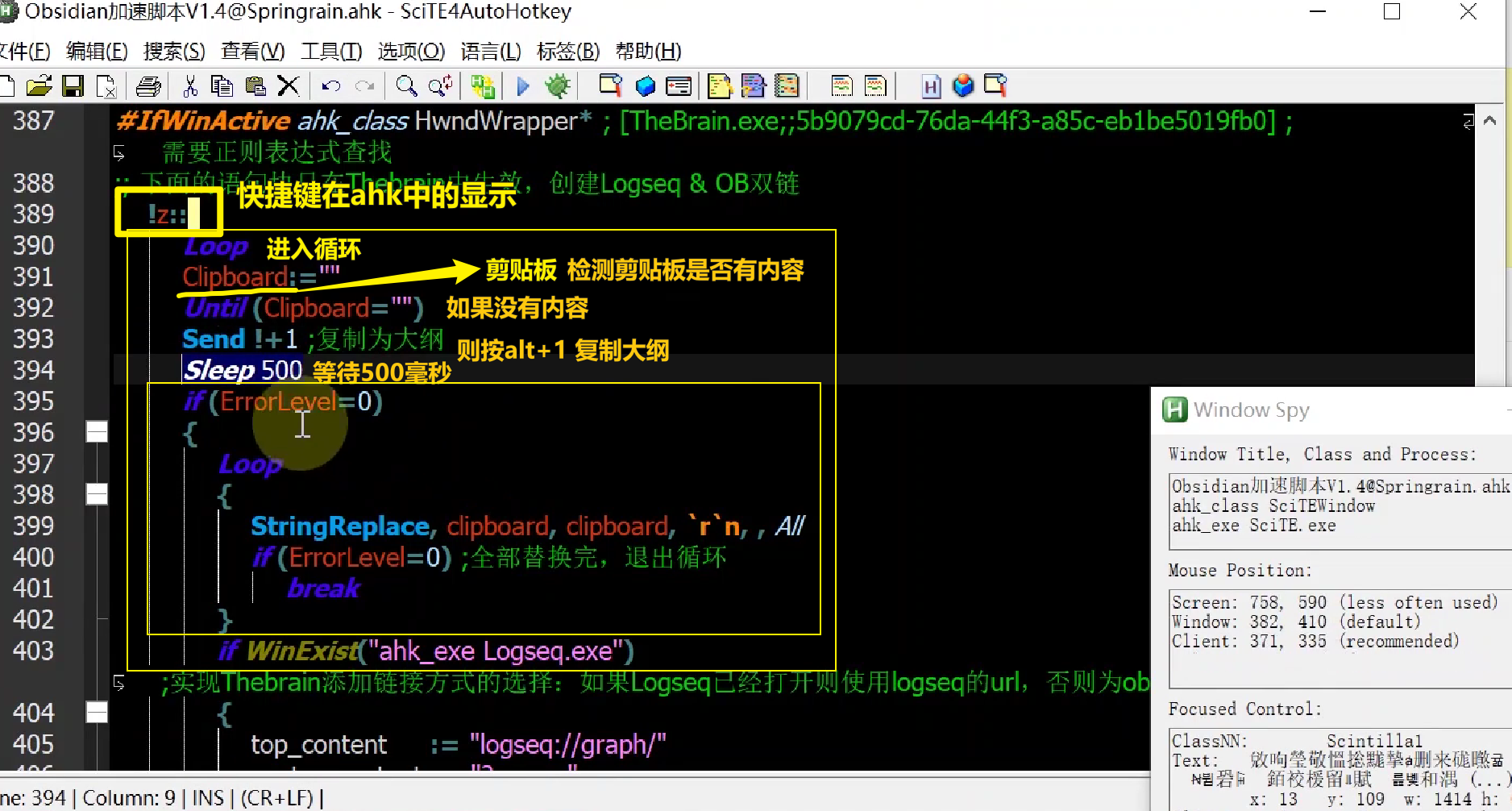Collapse the code fold at line 396
Viewport: 1512px width, 811px height.
[x=97, y=432]
